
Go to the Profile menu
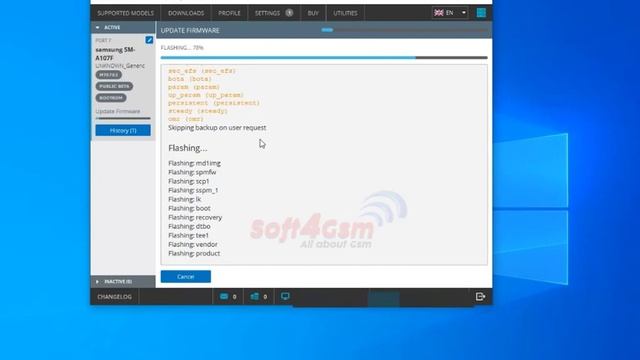point(229,13)
